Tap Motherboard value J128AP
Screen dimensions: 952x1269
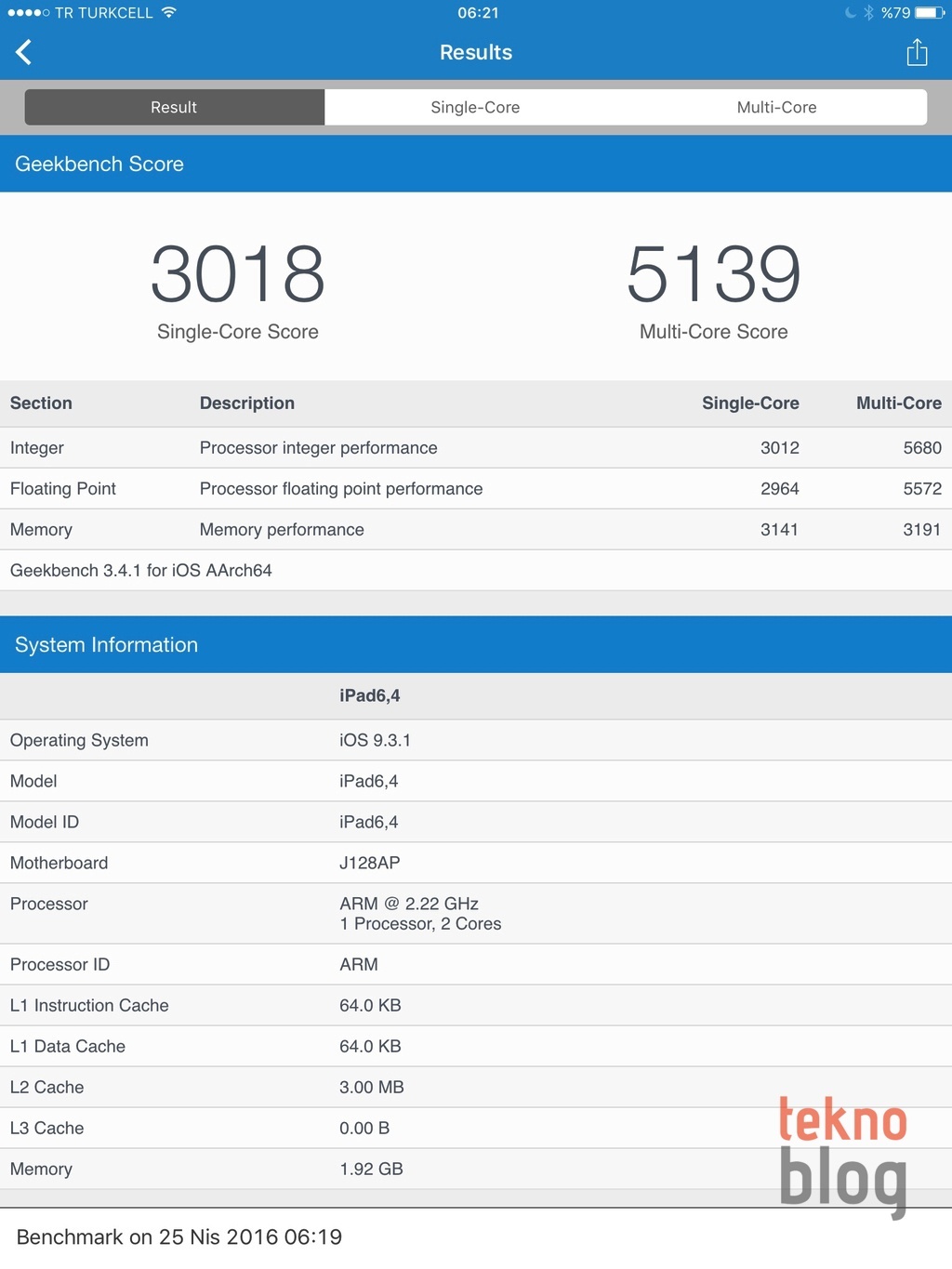370,863
